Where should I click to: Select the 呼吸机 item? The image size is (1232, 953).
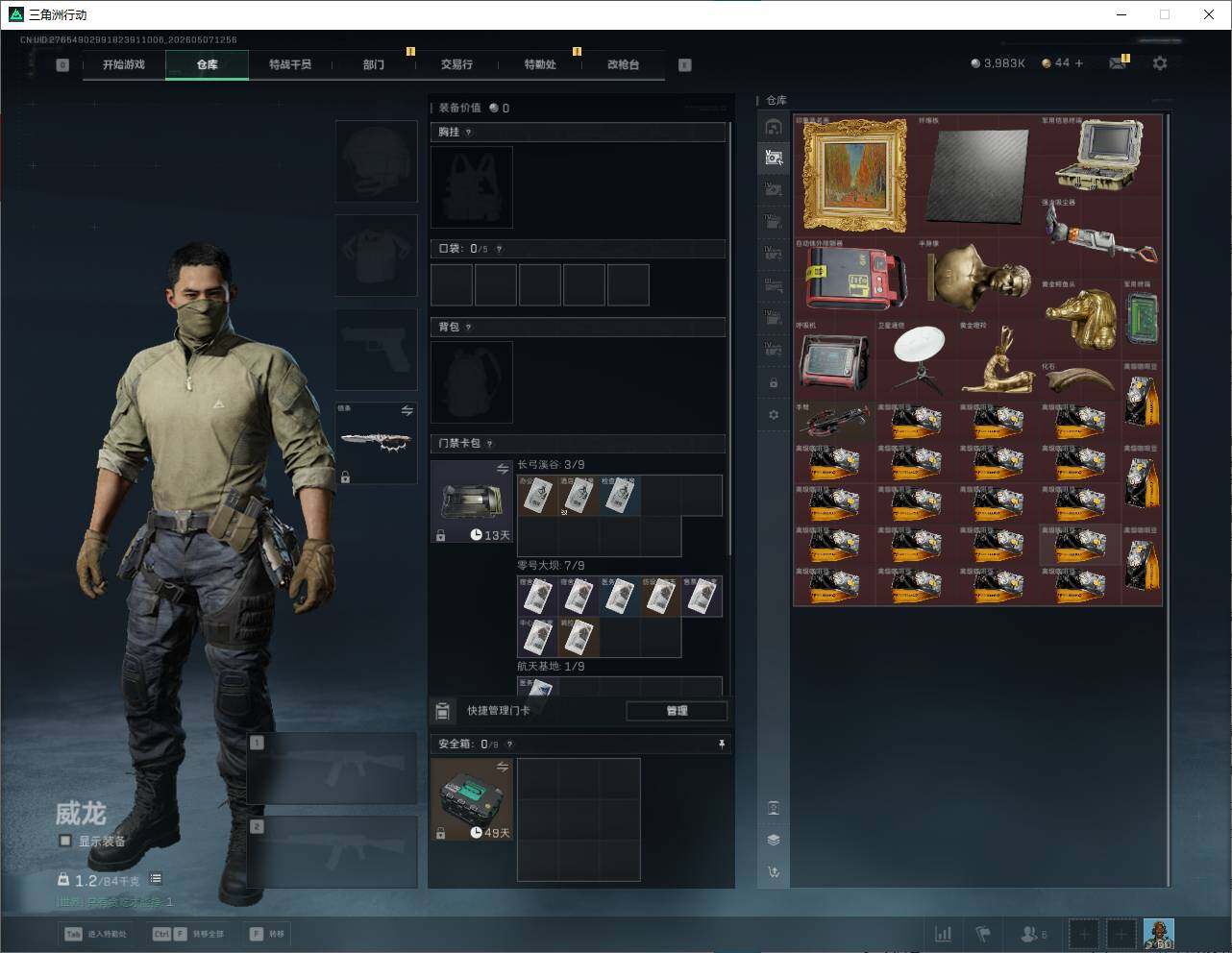834,360
